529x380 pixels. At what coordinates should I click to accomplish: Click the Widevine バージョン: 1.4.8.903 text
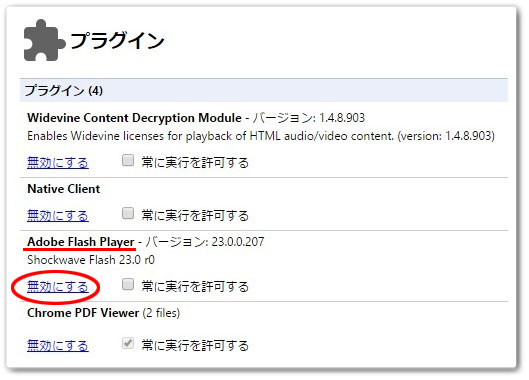click(x=309, y=118)
